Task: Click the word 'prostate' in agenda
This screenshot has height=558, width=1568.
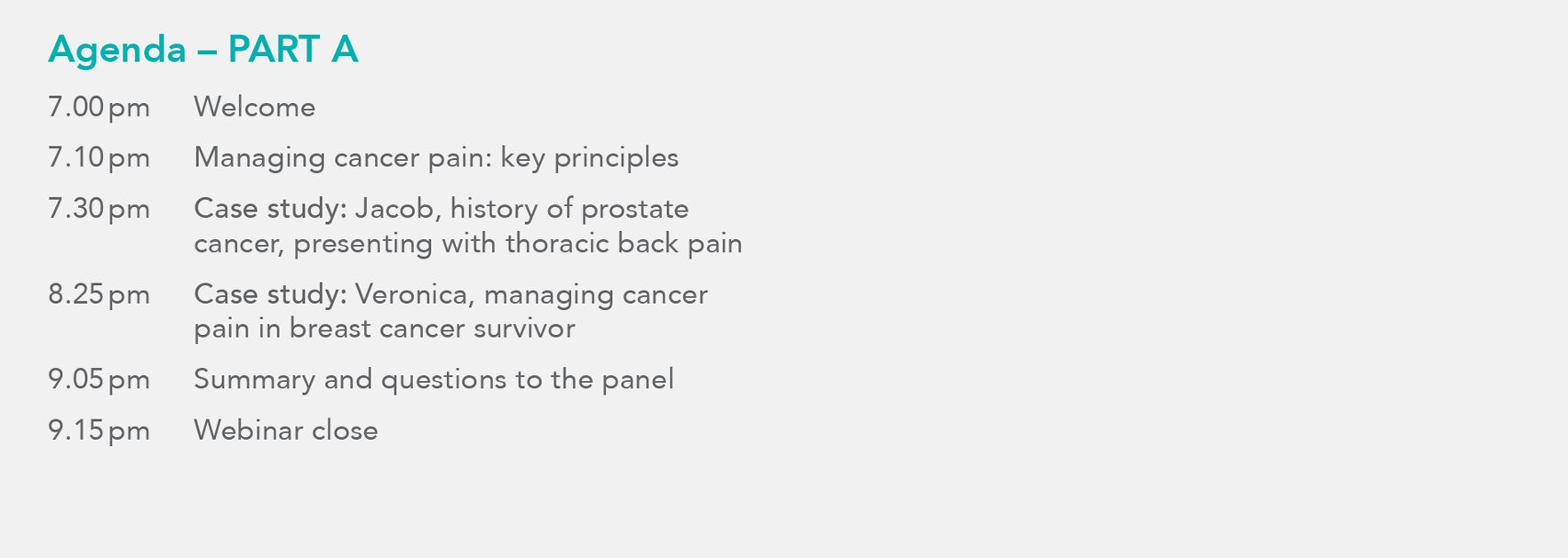Action: click(634, 210)
